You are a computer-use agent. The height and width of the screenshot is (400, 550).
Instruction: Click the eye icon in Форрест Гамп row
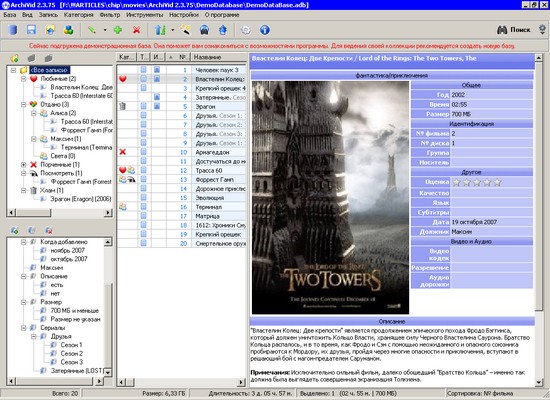click(x=131, y=179)
